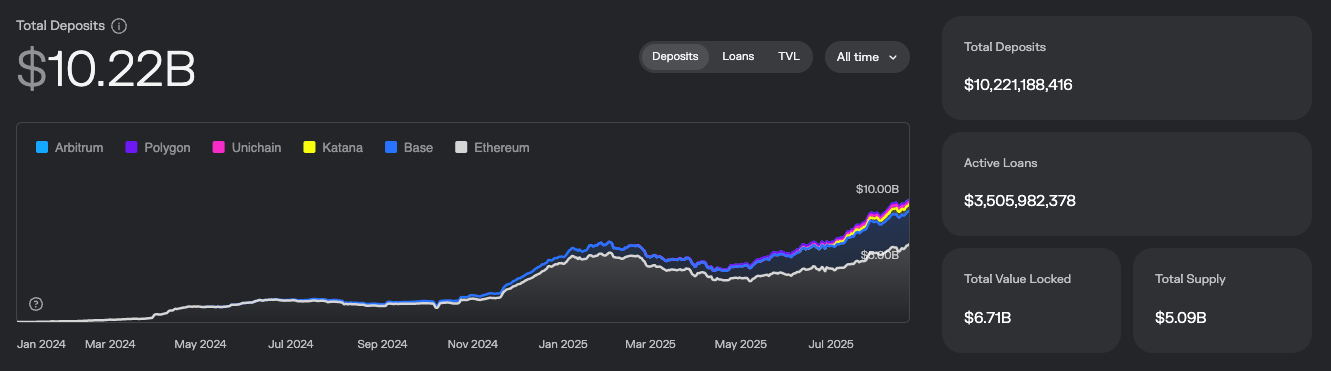Click the Total Value Locked card title
1331x371 pixels.
tap(1017, 279)
